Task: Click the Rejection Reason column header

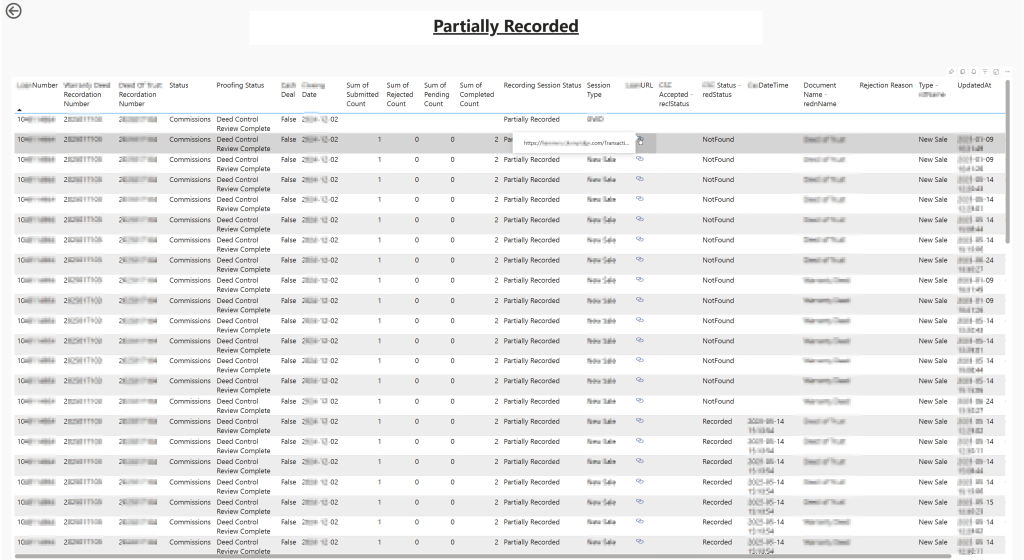Action: click(x=886, y=86)
